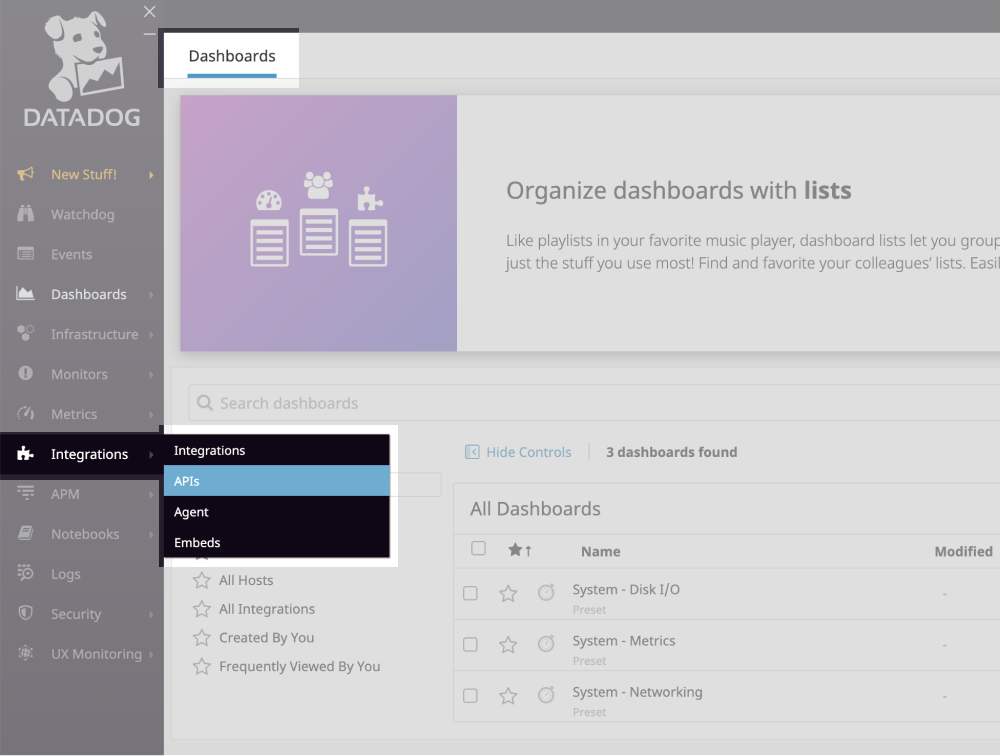Star the System - Metrics dashboard
This screenshot has width=1000, height=756.
508,644
